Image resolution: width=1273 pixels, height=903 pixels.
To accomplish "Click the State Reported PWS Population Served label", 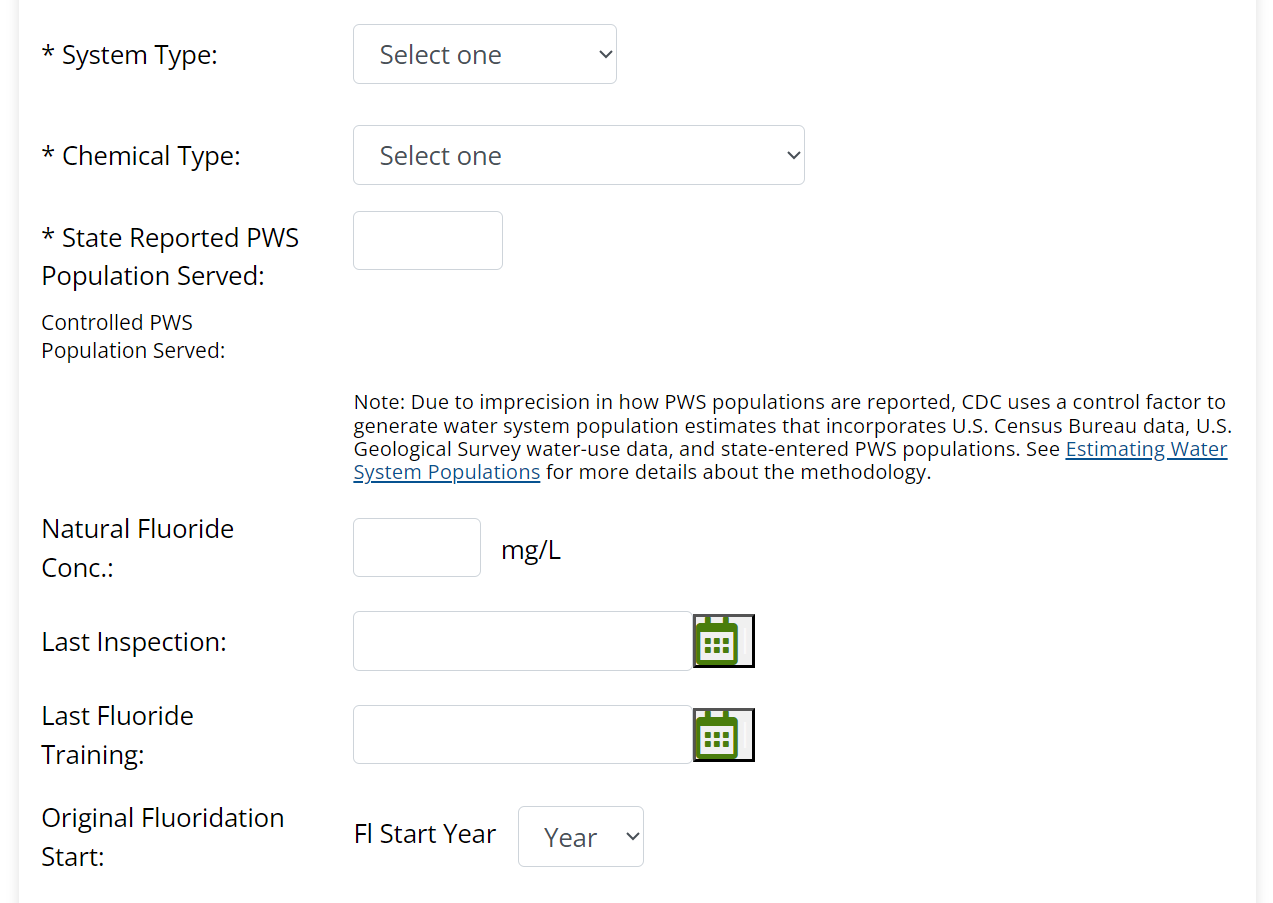I will 170,257.
